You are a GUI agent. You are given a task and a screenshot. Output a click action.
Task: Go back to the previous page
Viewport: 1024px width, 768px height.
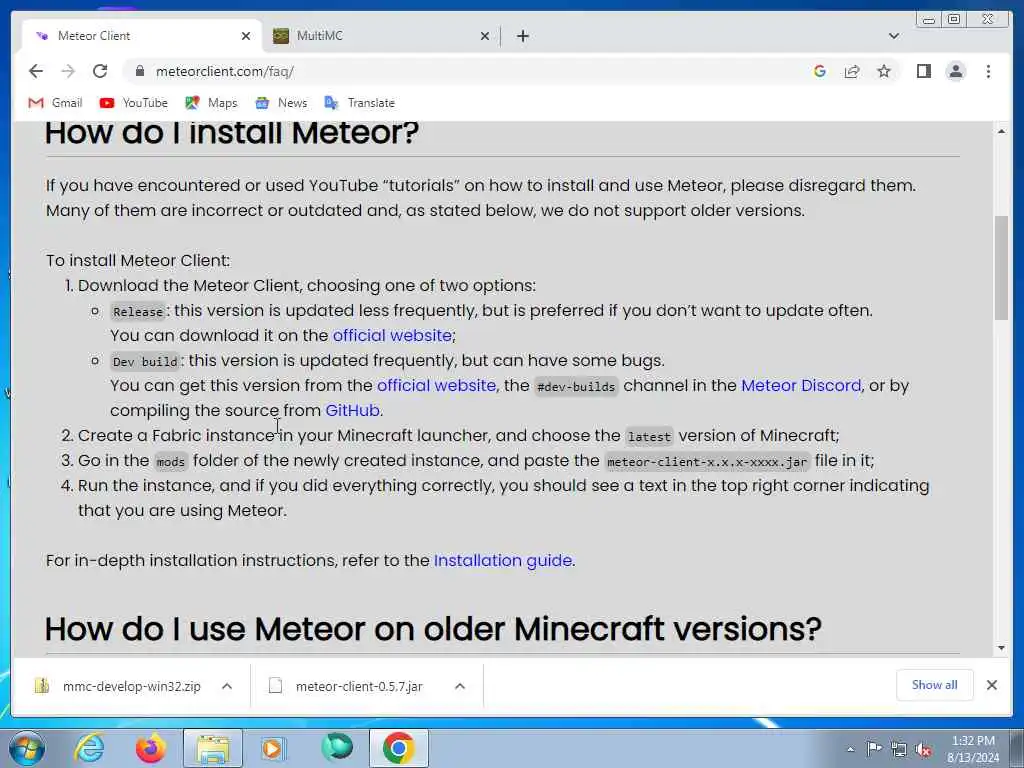point(36,71)
